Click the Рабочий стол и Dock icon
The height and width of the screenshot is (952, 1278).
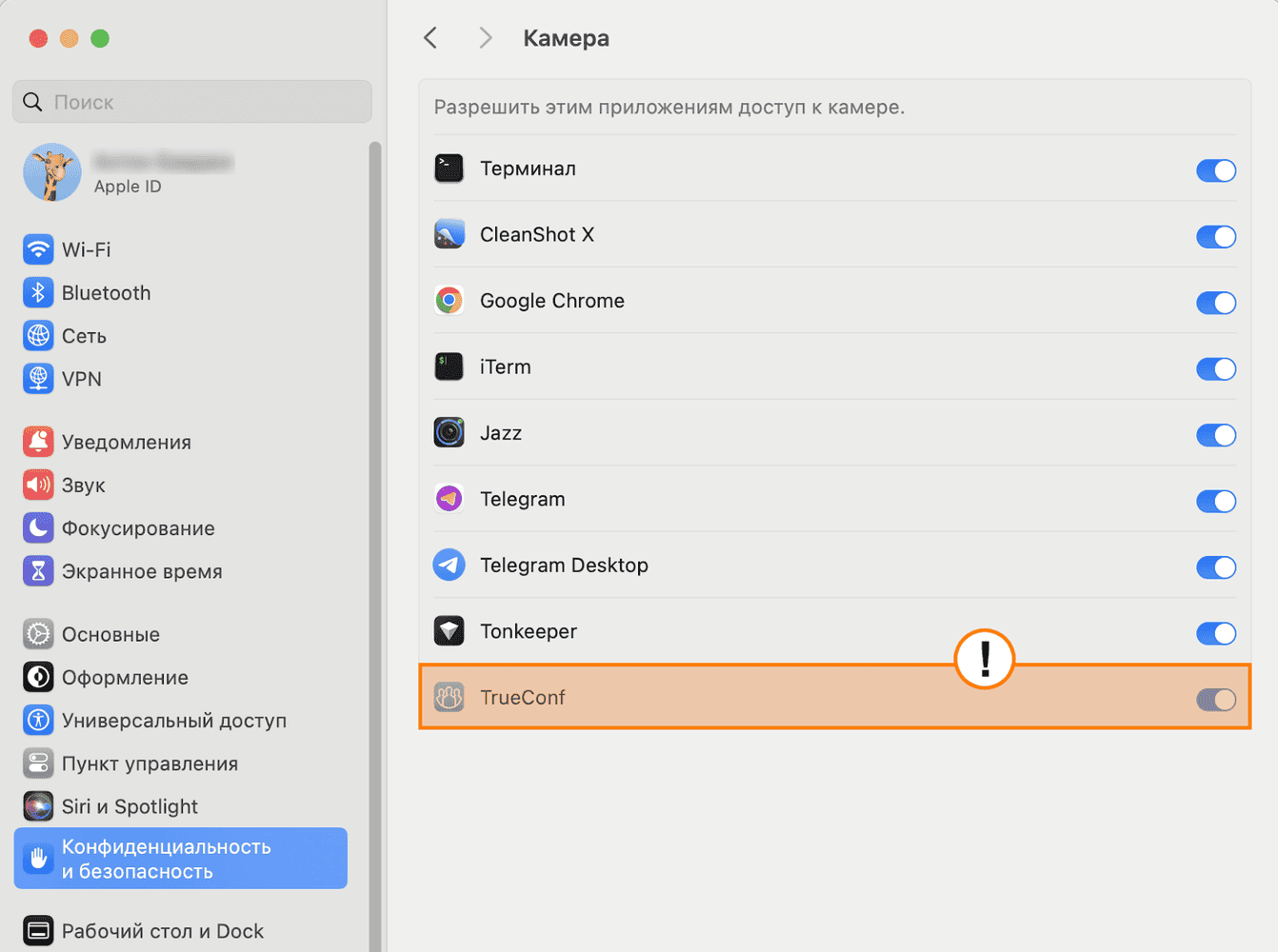[38, 931]
